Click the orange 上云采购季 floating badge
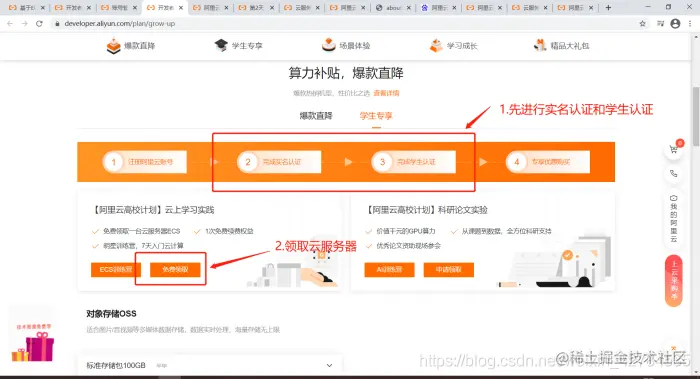 (x=674, y=281)
